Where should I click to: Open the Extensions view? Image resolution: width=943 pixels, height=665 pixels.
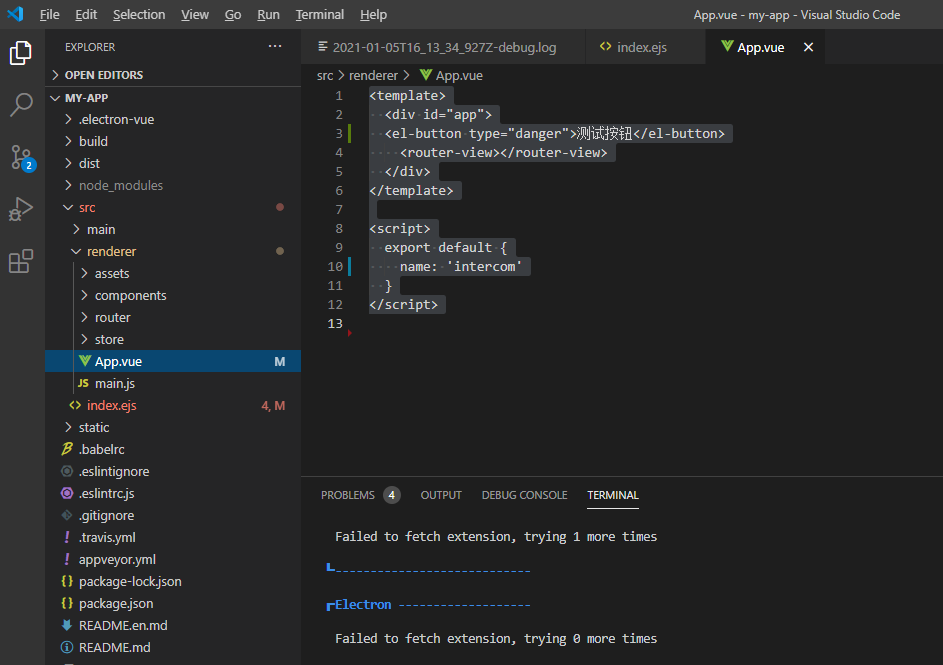(22, 261)
